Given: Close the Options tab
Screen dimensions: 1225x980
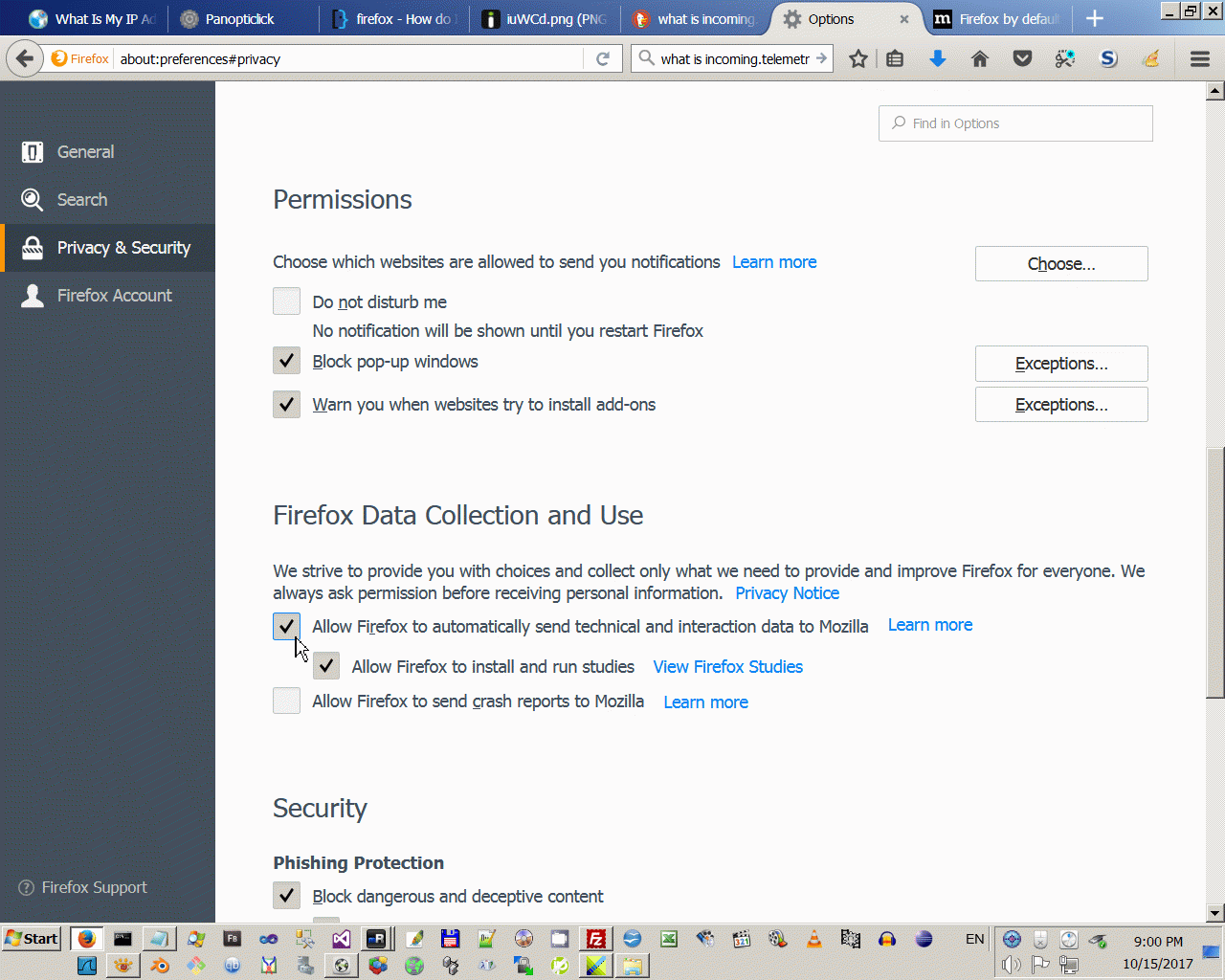Looking at the screenshot, I should pos(903,19).
